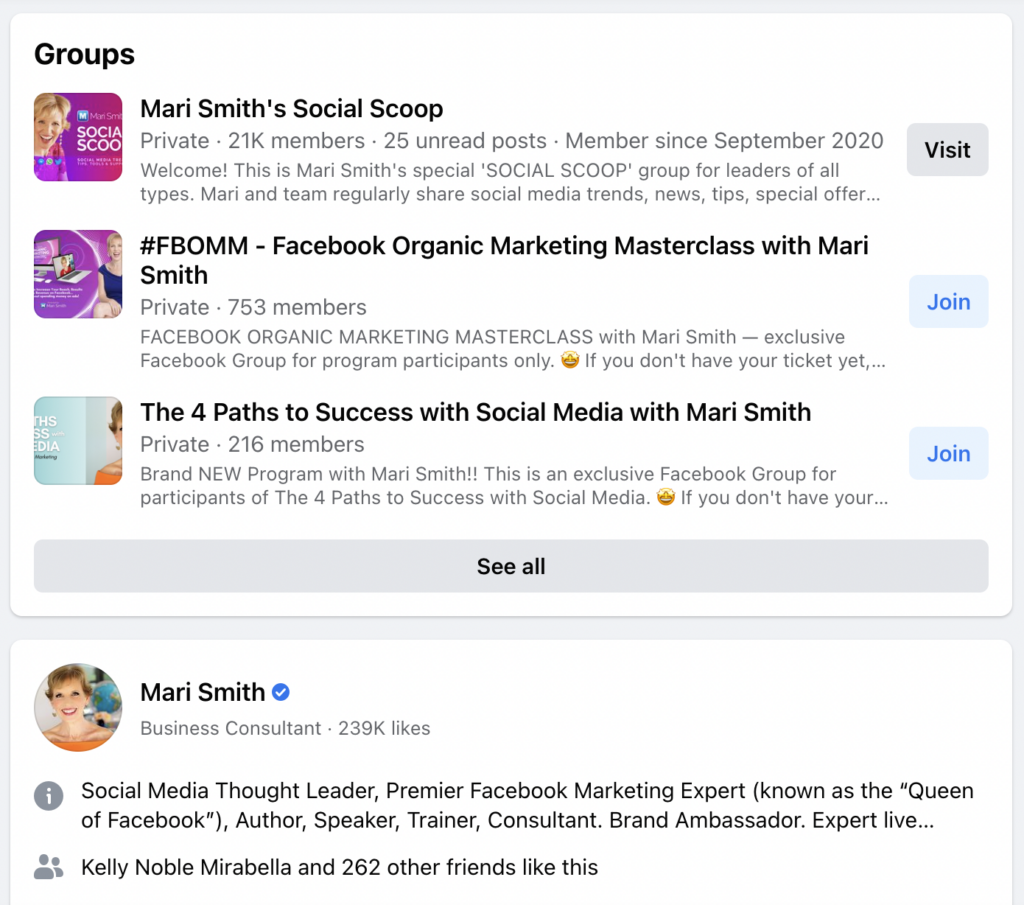Join the #FBOMM Masterclass group

click(948, 301)
